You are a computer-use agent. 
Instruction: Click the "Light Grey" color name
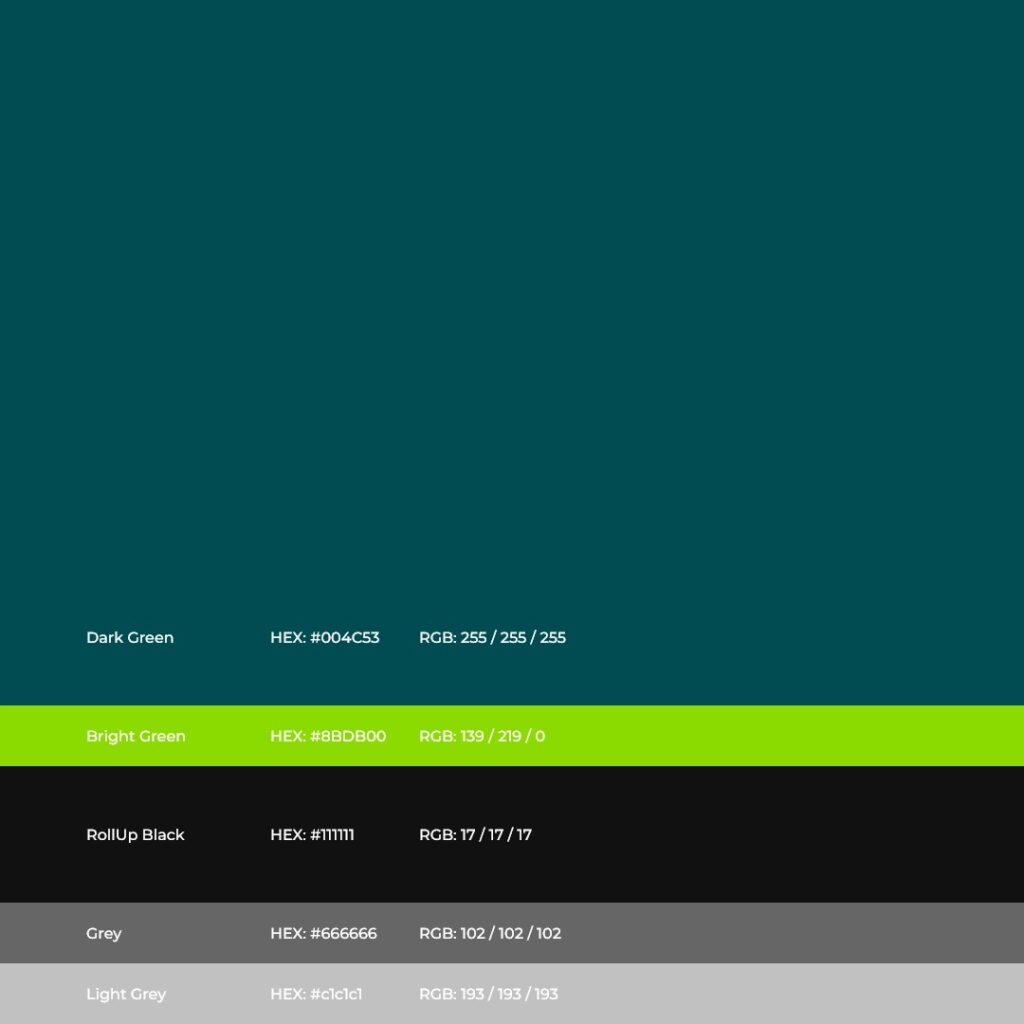pyautogui.click(x=126, y=994)
